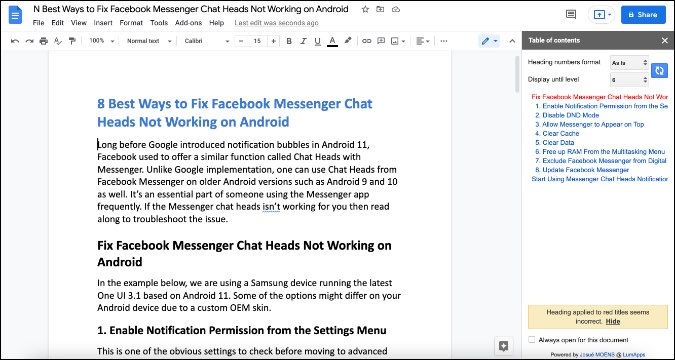The height and width of the screenshot is (360, 675).
Task: Open the View menu
Action: tap(79, 23)
